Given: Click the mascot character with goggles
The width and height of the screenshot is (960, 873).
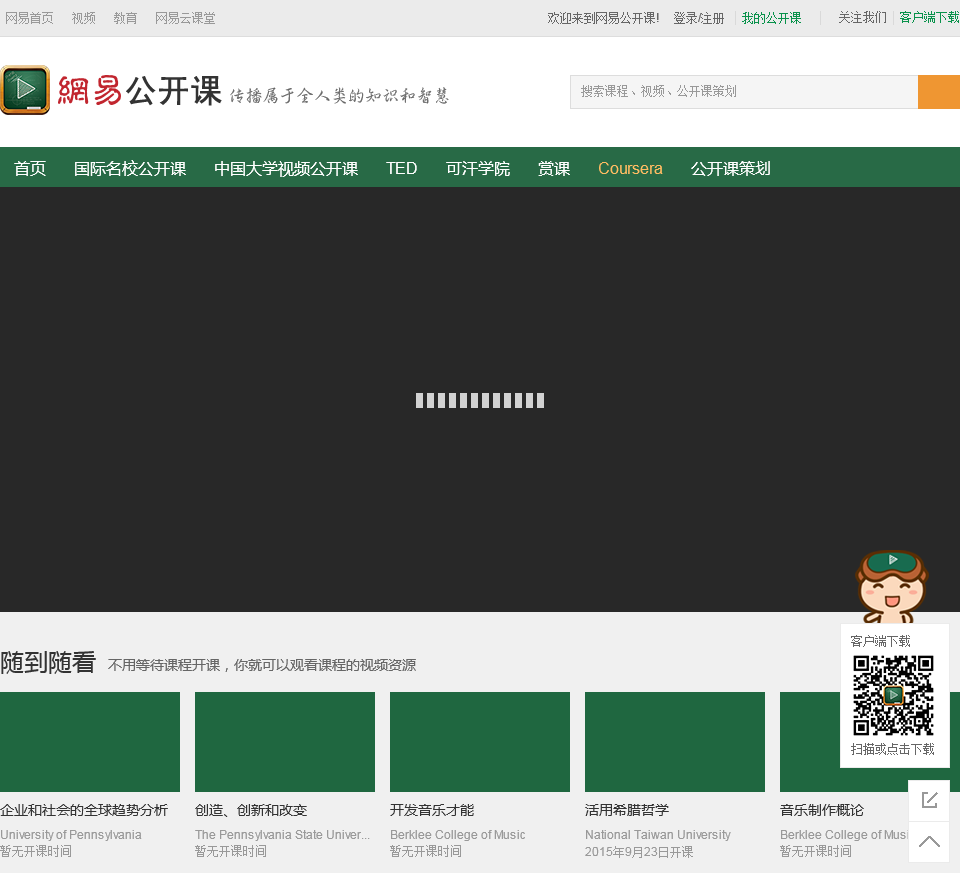Looking at the screenshot, I should [891, 587].
